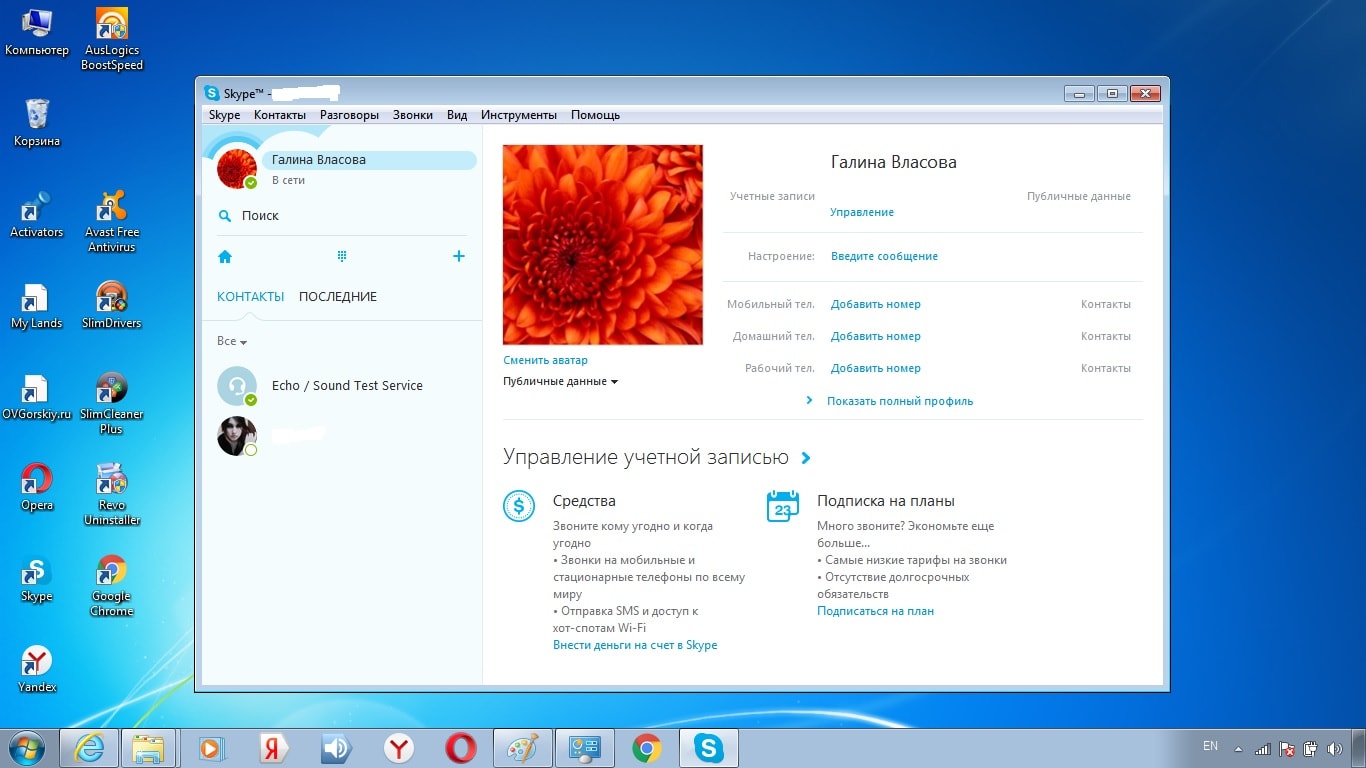Click Публичные данные label at top right
This screenshot has width=1366, height=768.
pos(1079,197)
